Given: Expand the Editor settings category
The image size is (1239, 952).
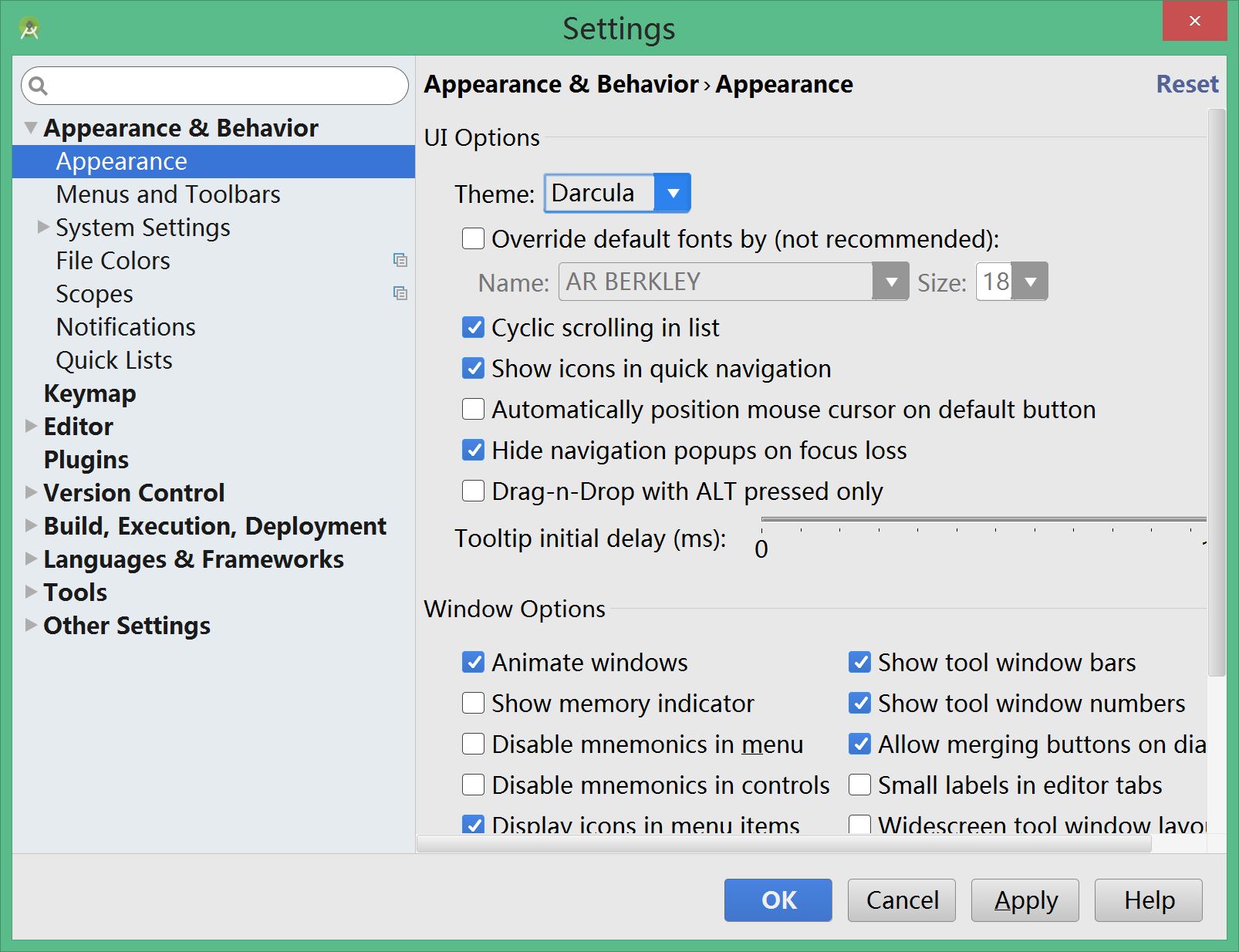Looking at the screenshot, I should [x=31, y=426].
